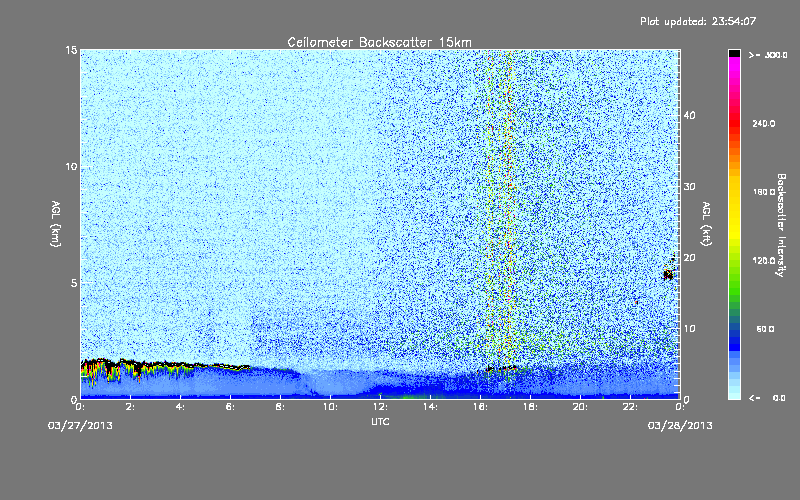Screen dimensions: 800x500
Task: Click the ">= 300.0" colorbar label
Action: pos(768,55)
